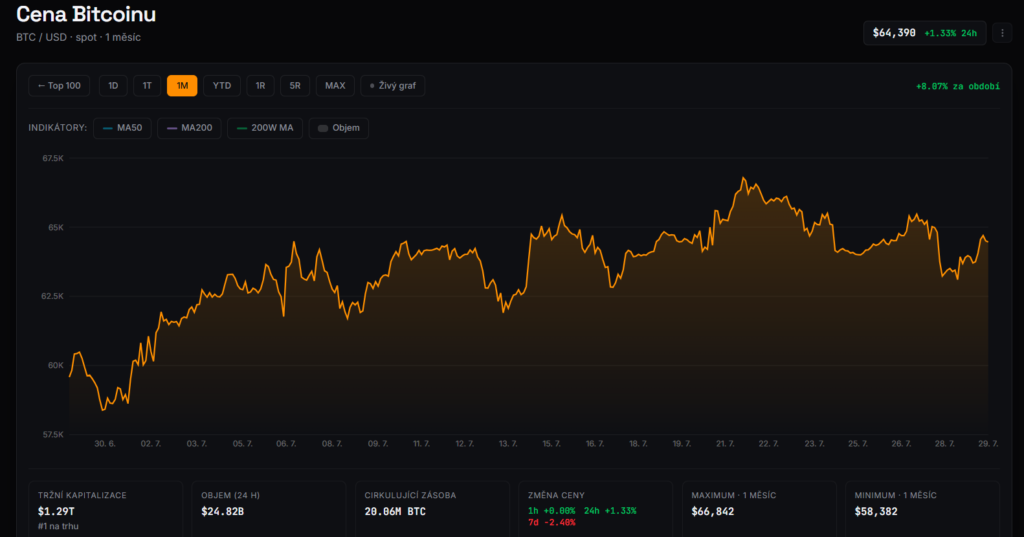Viewport: 1024px width, 537px height.
Task: Click the 21. 7. date label
Action: [x=725, y=444]
